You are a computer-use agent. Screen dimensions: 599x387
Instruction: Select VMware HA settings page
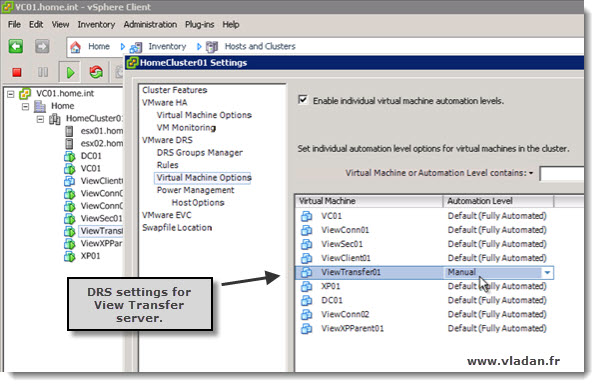click(x=164, y=103)
